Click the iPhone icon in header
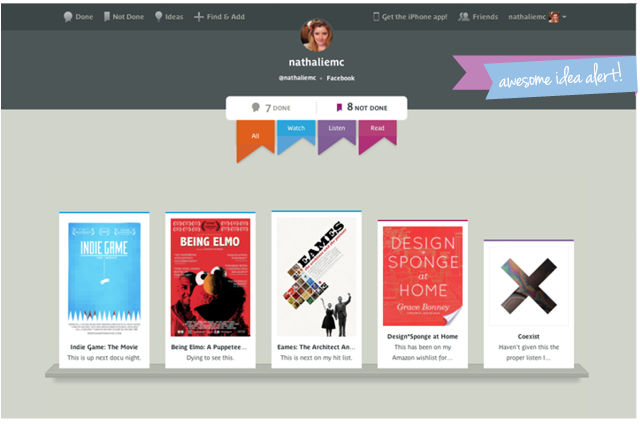The height and width of the screenshot is (425, 640). (376, 17)
